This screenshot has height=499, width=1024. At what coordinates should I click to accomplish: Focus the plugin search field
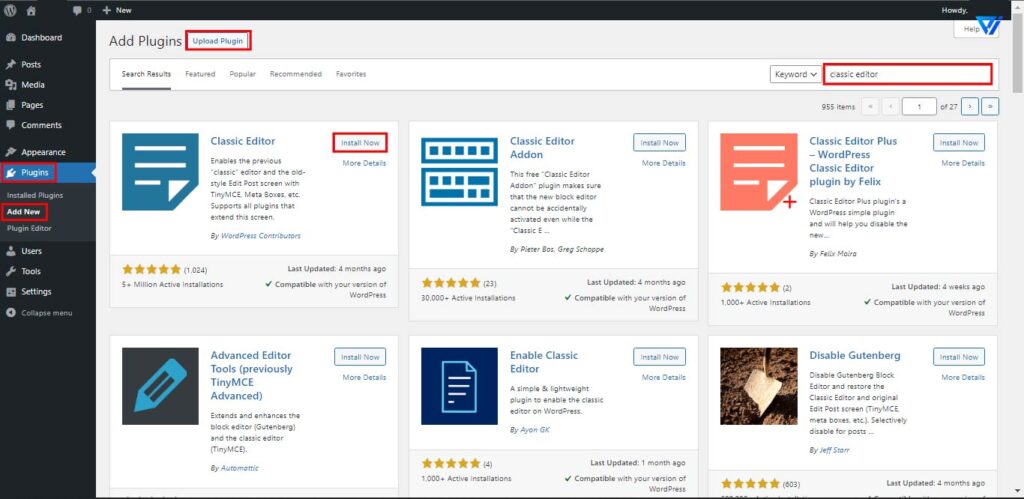908,74
